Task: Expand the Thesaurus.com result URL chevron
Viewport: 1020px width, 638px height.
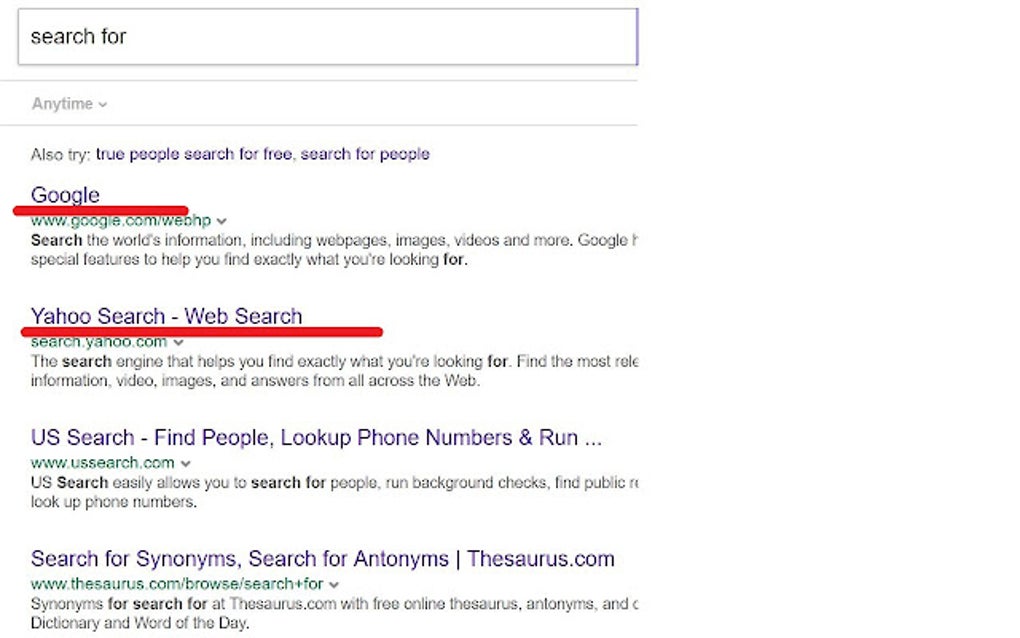Action: point(332,584)
